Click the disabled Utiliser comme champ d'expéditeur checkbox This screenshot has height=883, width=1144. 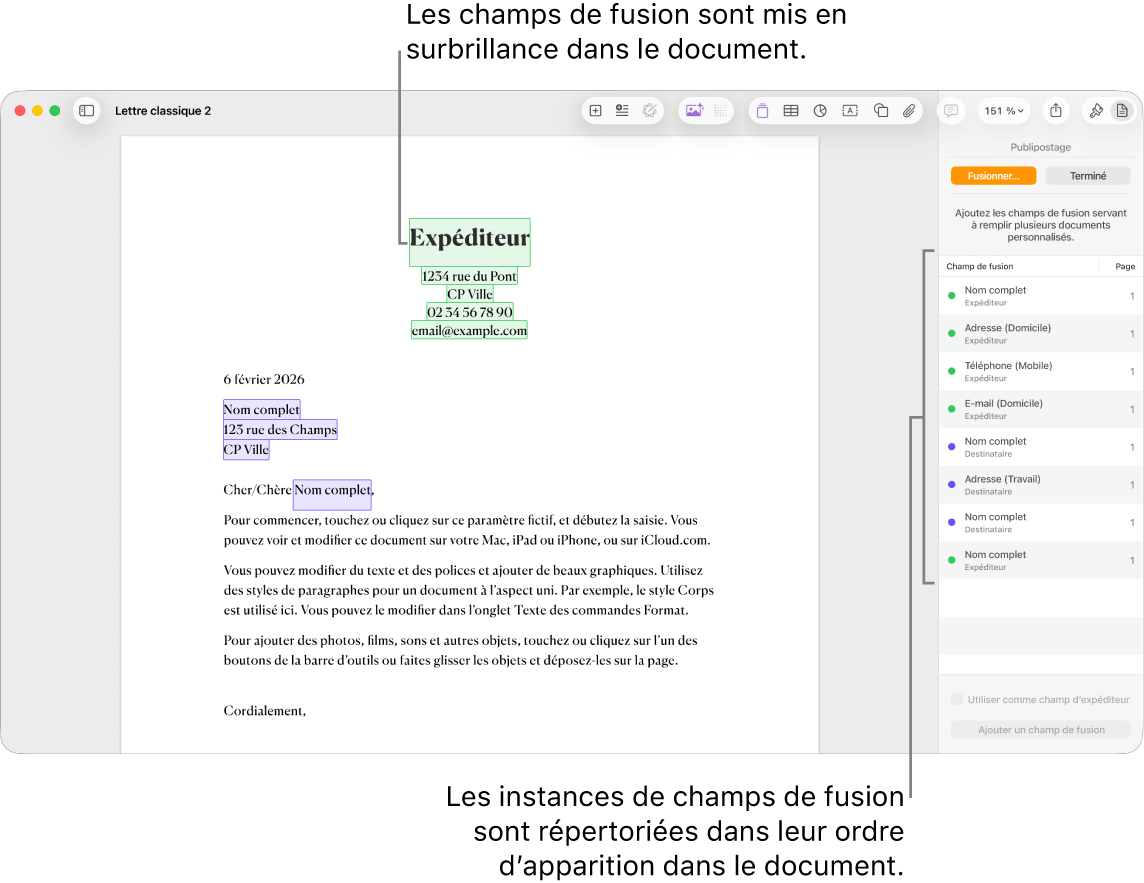coord(956,699)
